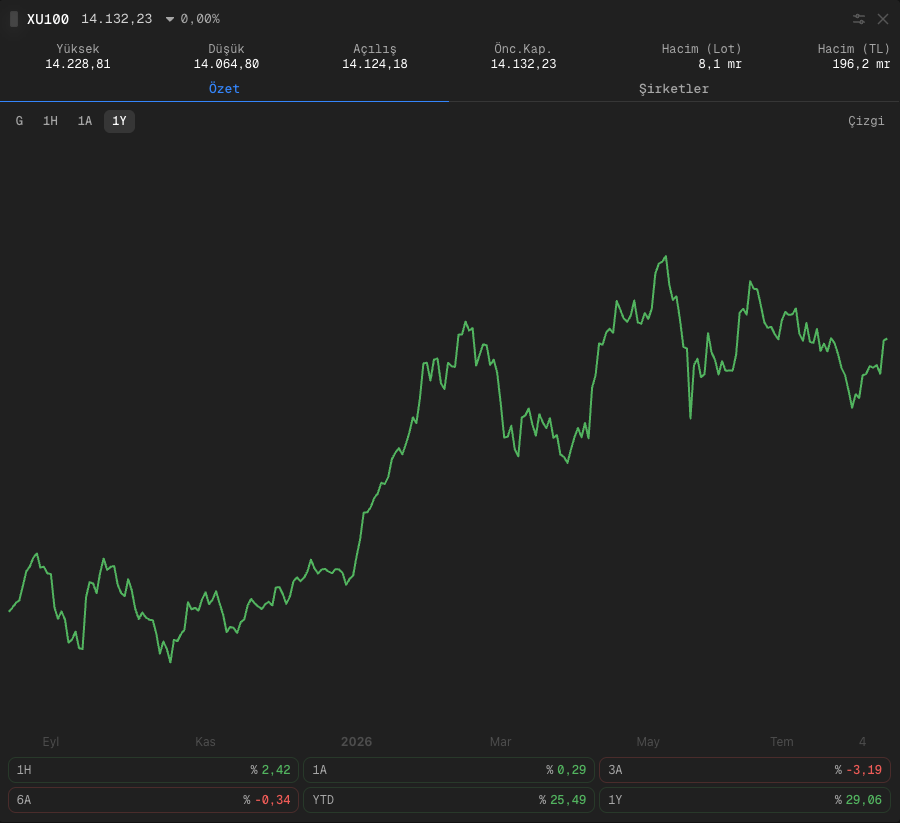The image size is (900, 823).
Task: Click the Hacim (TL) volume value
Action: point(861,64)
